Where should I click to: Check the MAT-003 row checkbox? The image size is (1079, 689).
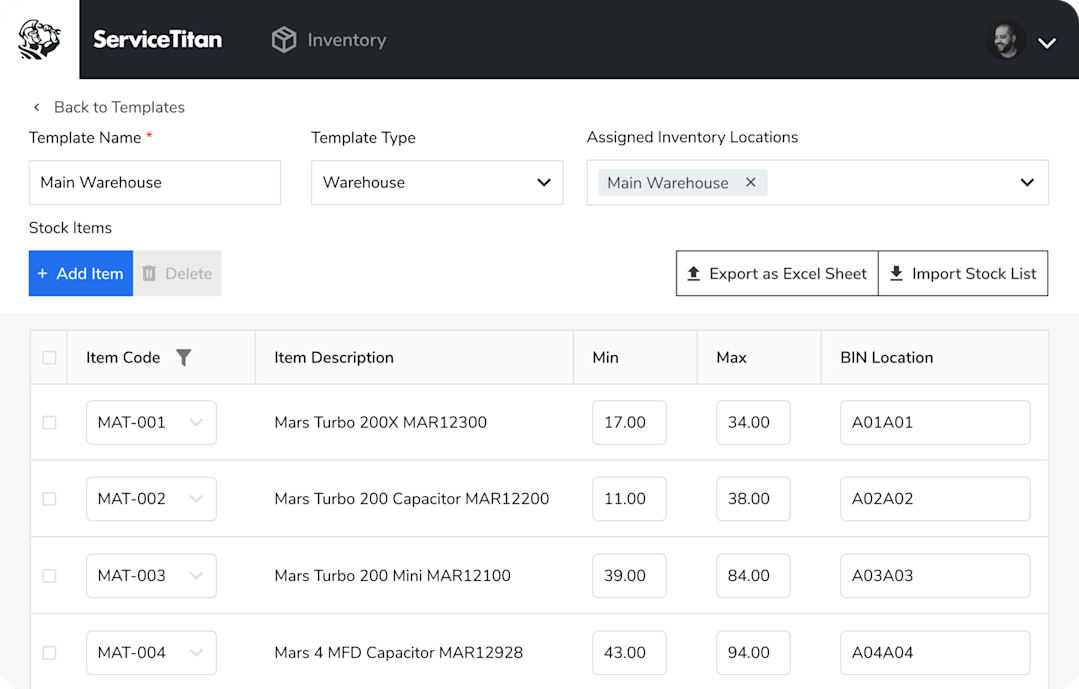coord(50,575)
